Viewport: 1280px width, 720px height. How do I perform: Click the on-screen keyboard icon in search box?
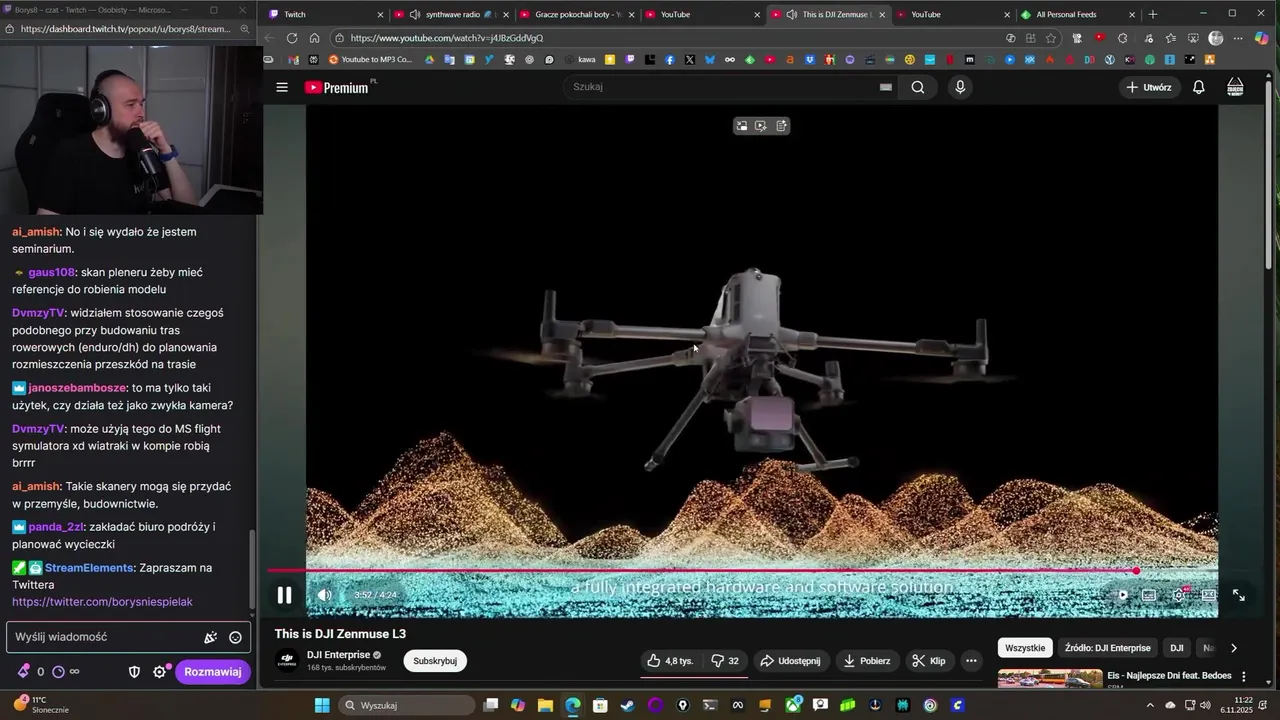click(x=885, y=87)
